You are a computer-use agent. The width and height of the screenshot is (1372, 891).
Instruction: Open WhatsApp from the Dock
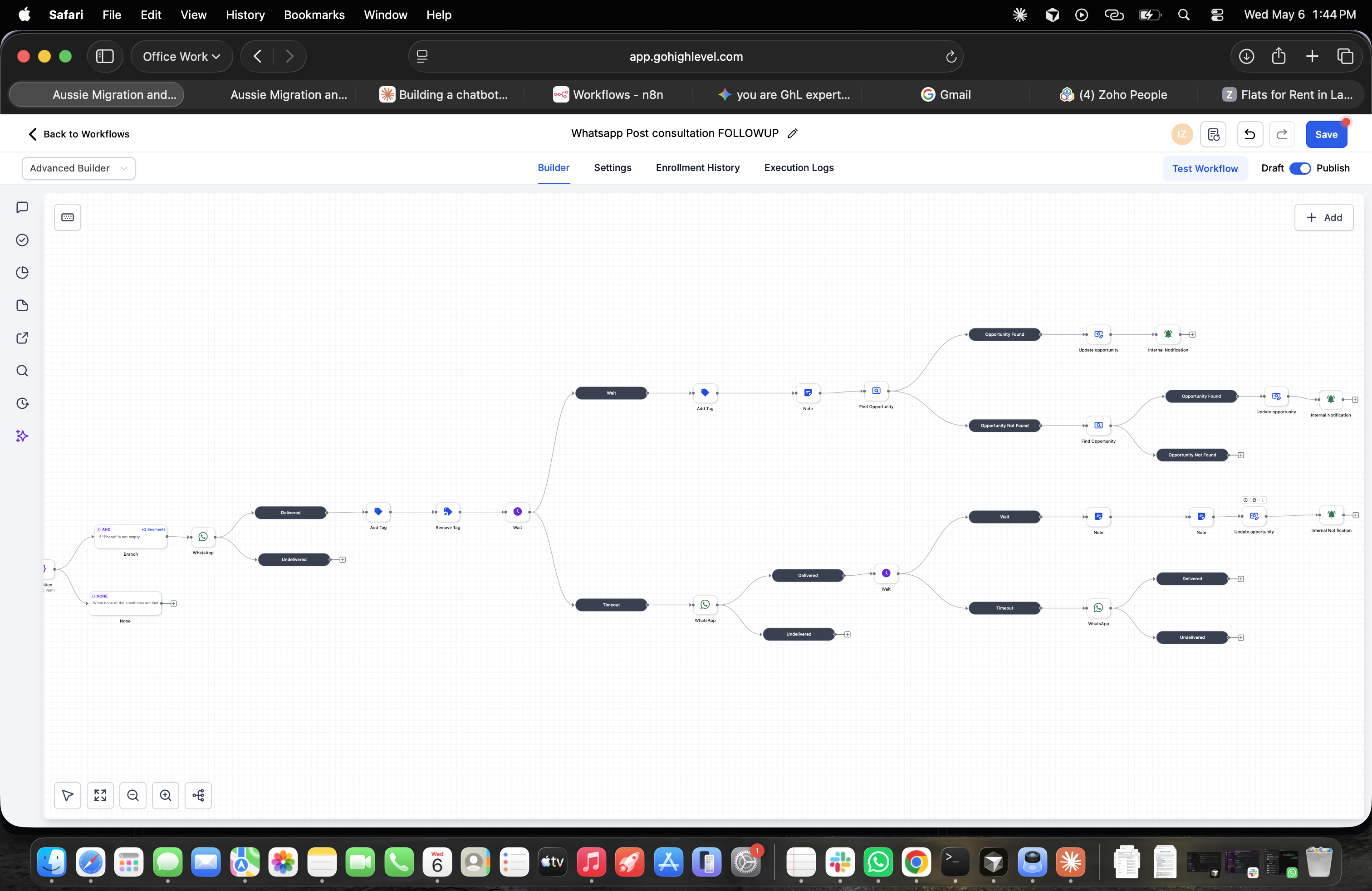click(878, 862)
